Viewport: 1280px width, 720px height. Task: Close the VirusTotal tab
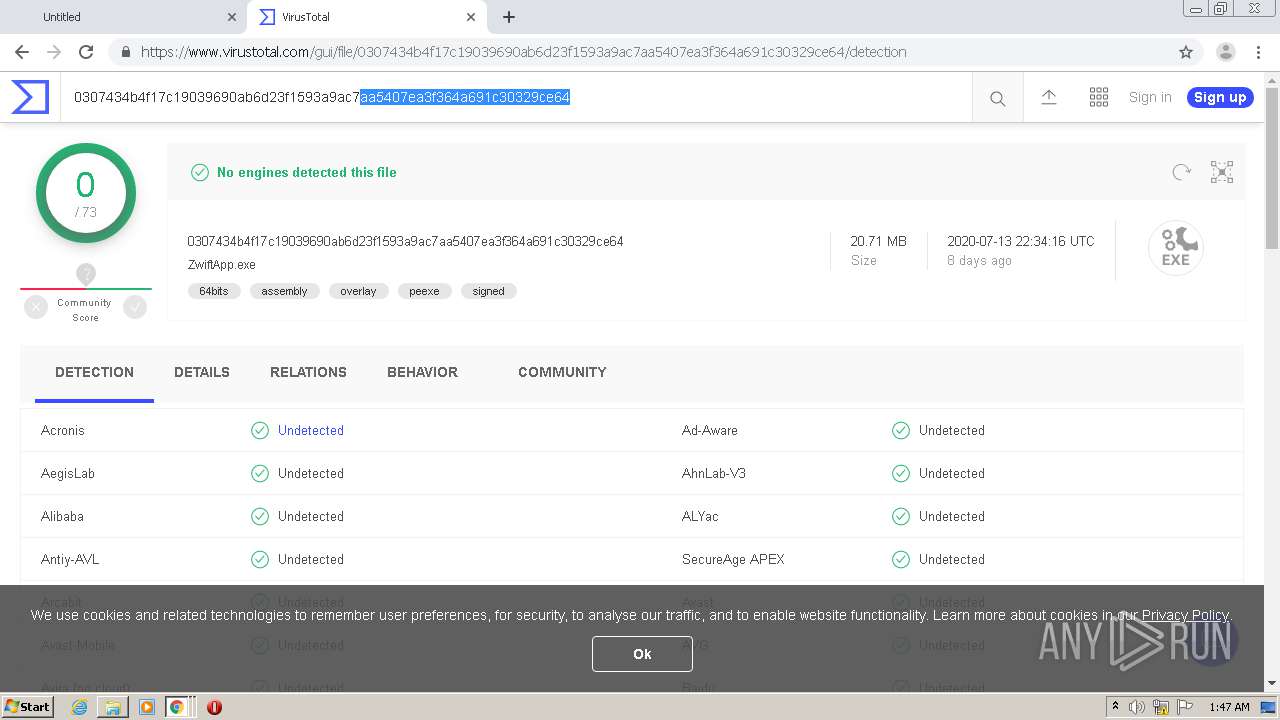click(x=471, y=17)
